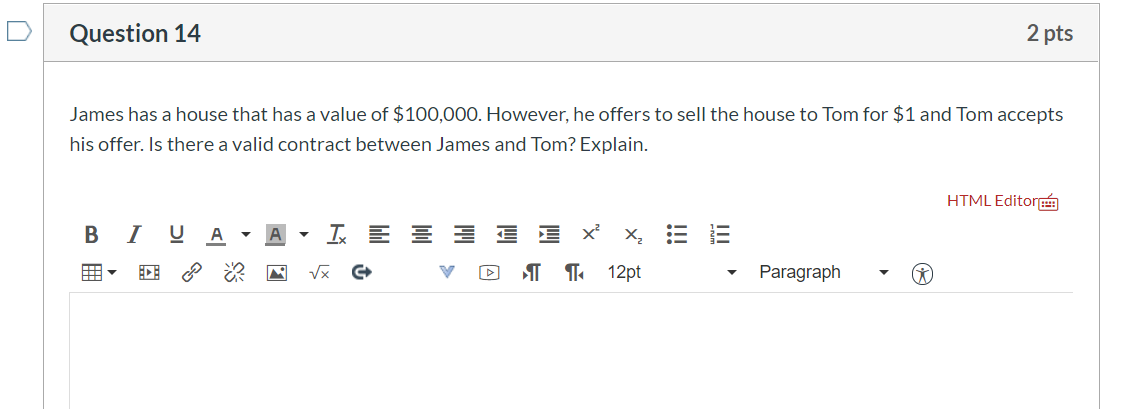
Task: Insert or edit media
Action: [x=149, y=273]
